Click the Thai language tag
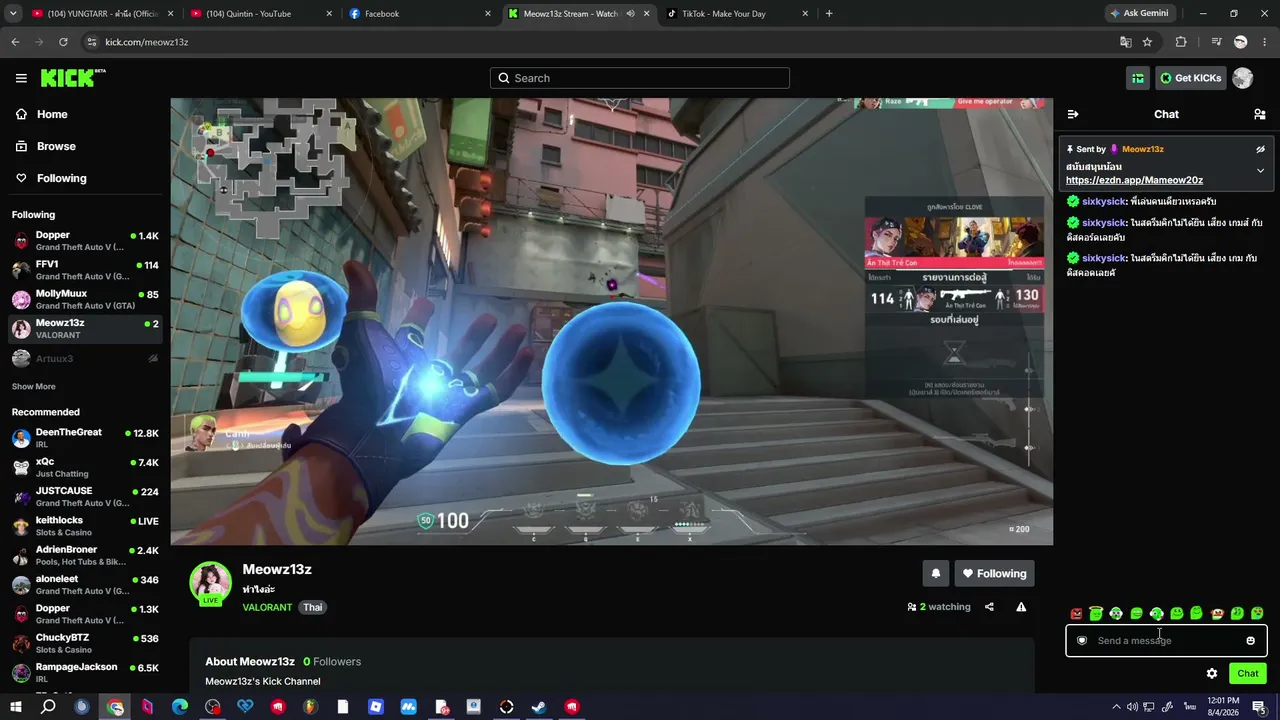 tap(313, 607)
